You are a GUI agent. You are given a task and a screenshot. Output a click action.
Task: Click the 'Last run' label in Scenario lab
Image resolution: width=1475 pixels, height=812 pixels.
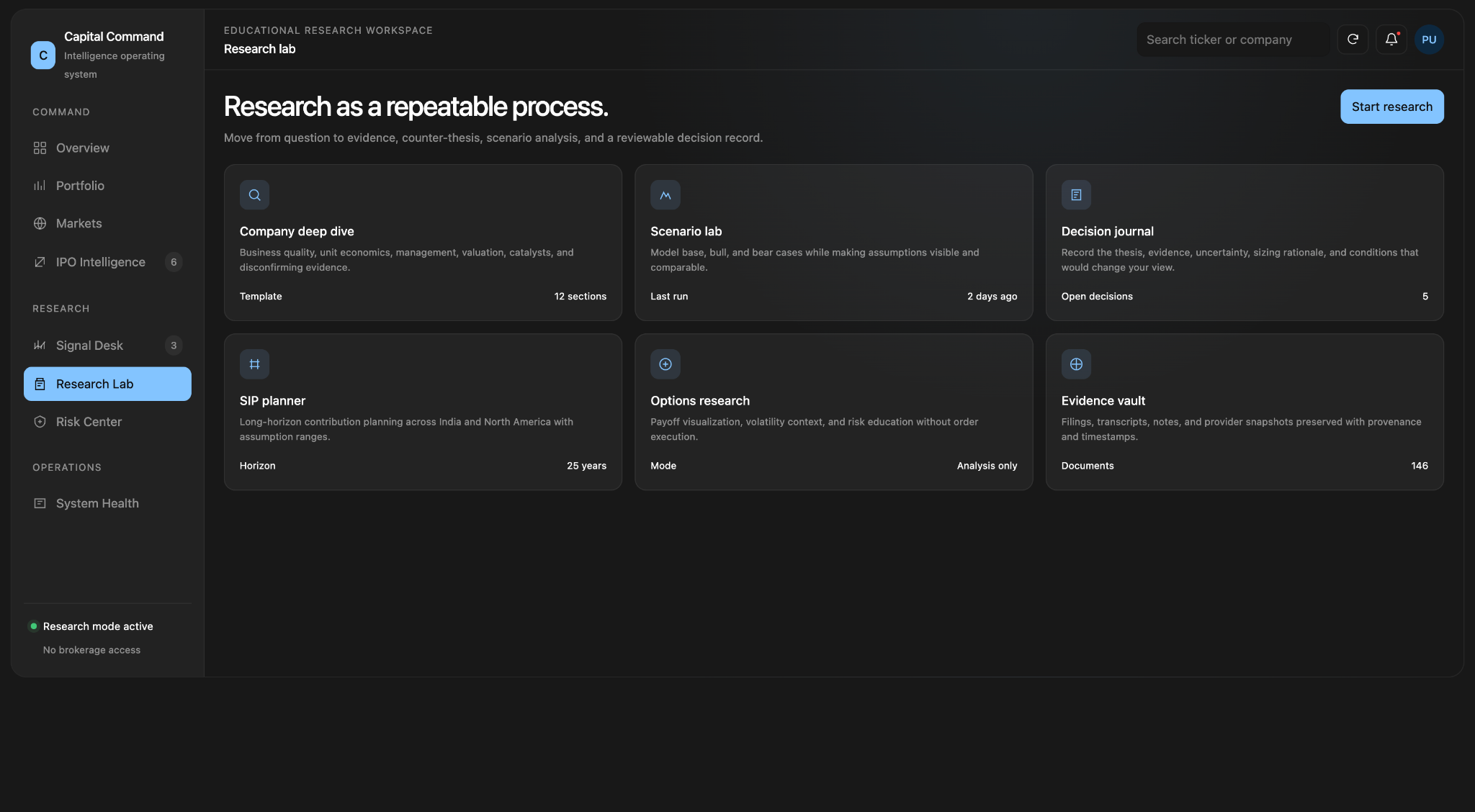tap(669, 297)
